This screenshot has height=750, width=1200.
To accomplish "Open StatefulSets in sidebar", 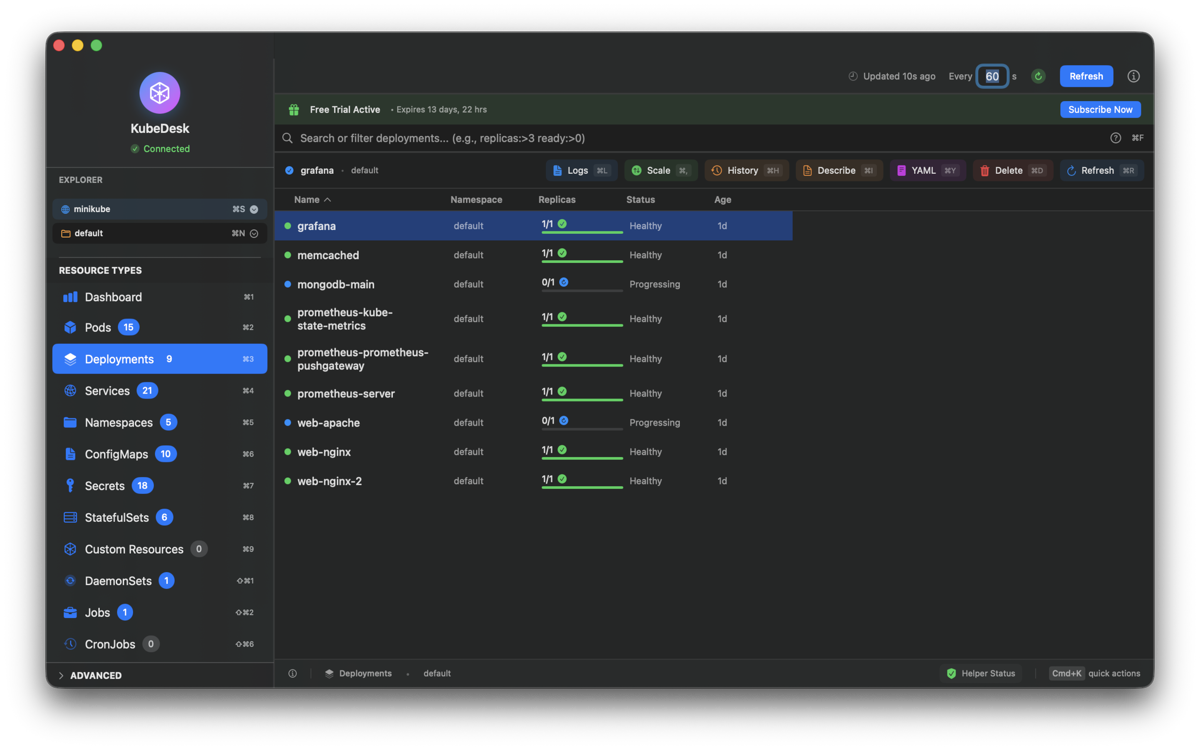I will [116, 518].
